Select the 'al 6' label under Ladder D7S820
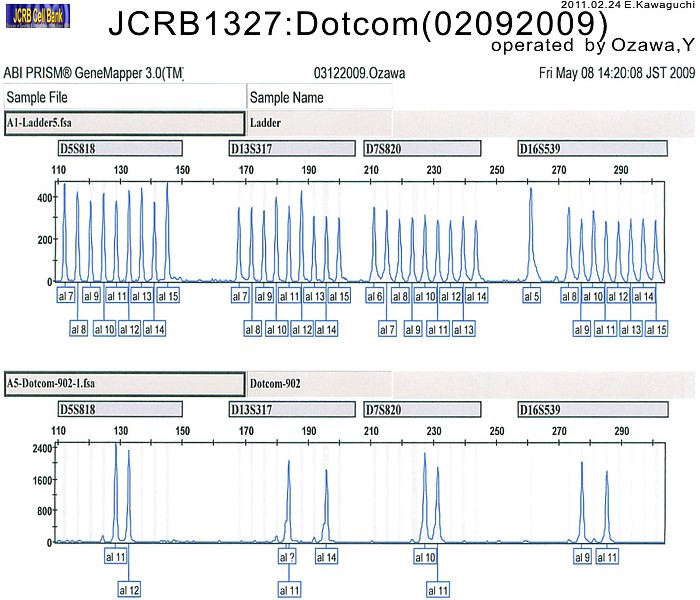 (375, 296)
